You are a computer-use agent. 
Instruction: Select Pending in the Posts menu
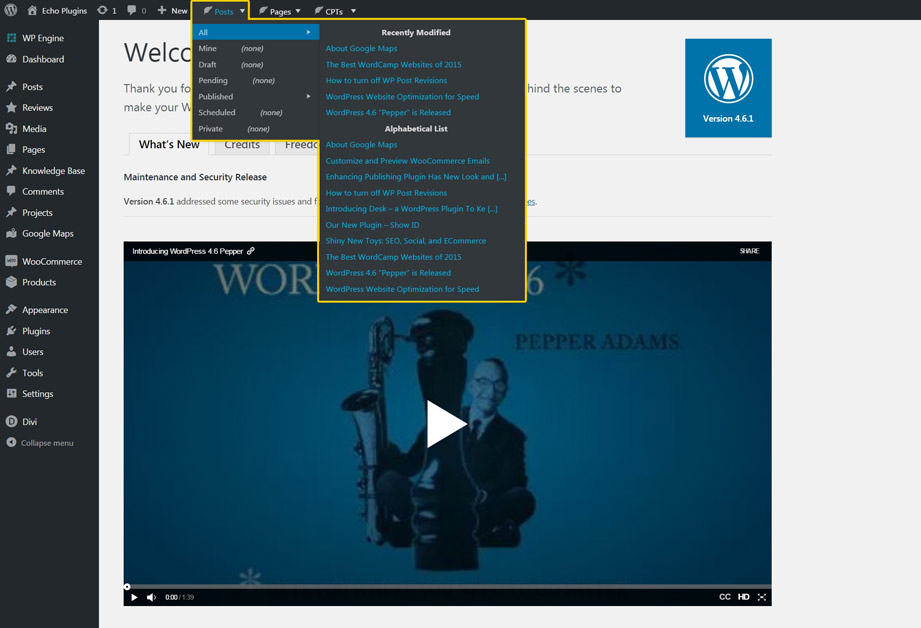click(213, 80)
